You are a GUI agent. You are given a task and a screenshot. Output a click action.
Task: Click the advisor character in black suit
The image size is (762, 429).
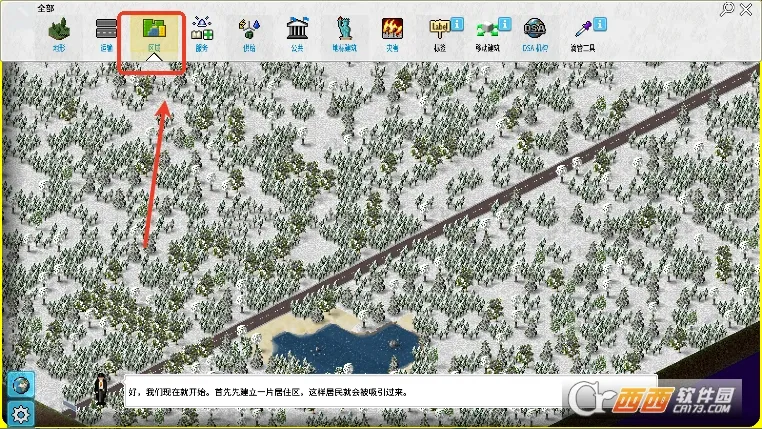coord(101,389)
